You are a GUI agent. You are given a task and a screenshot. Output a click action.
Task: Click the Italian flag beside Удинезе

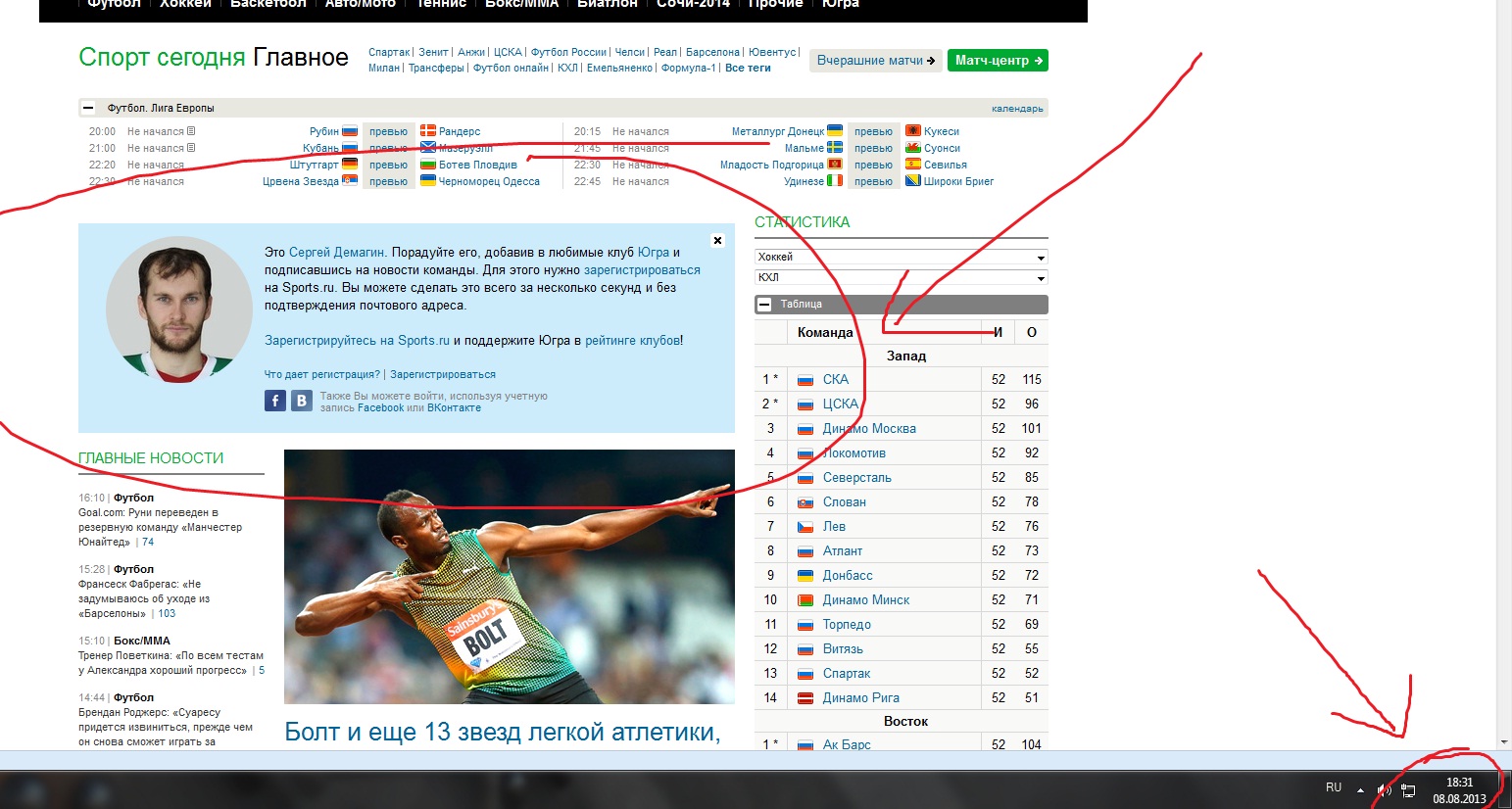pyautogui.click(x=835, y=181)
